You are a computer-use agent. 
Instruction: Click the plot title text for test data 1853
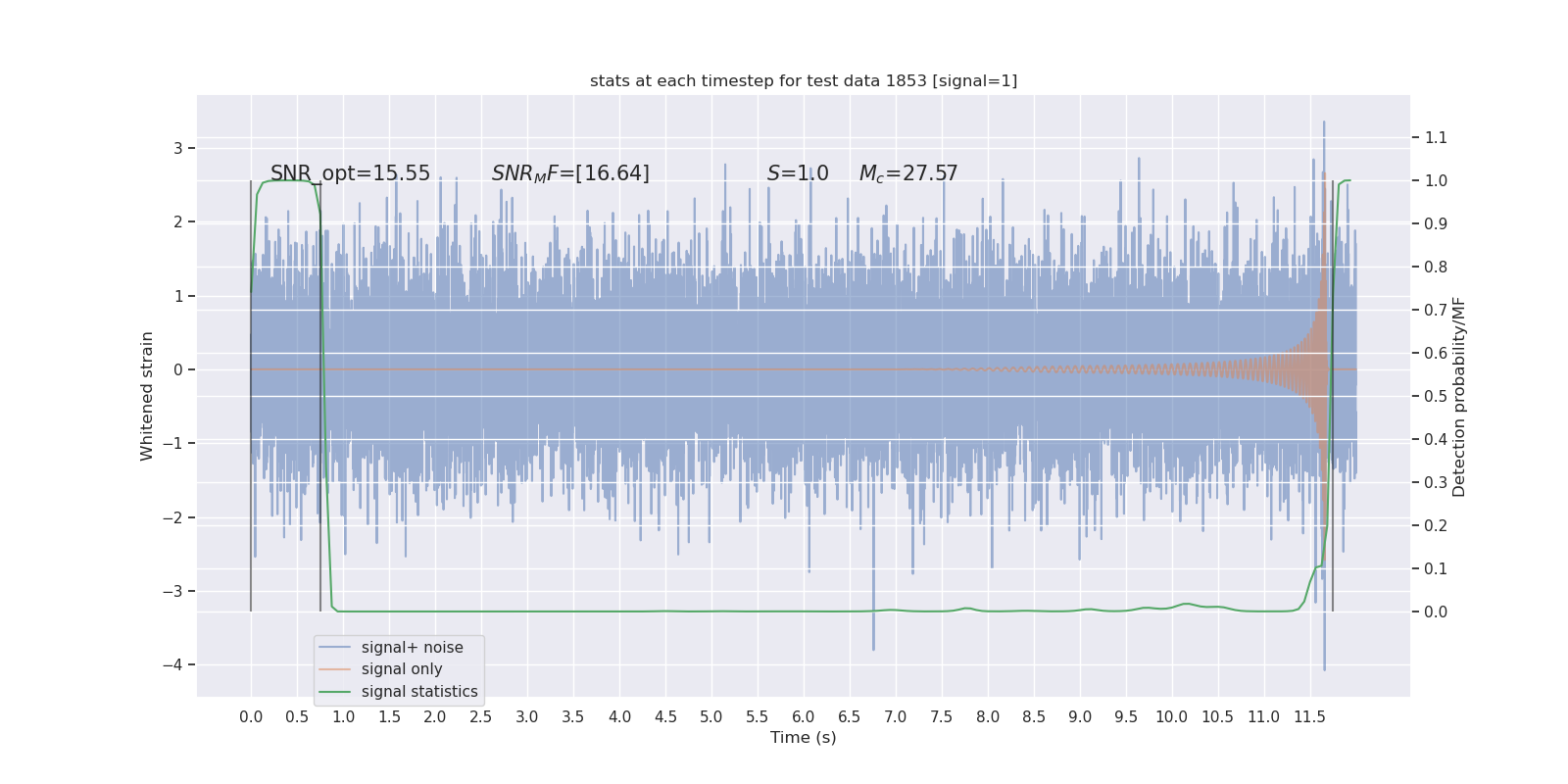[804, 80]
